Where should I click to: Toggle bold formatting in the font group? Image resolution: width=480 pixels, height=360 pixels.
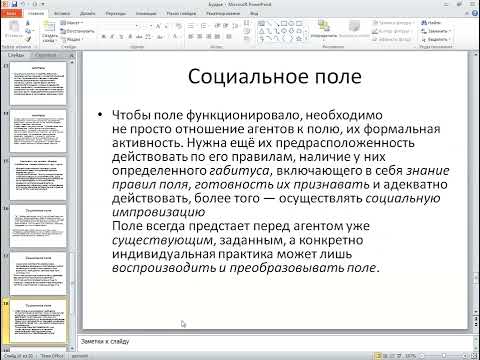click(x=104, y=37)
